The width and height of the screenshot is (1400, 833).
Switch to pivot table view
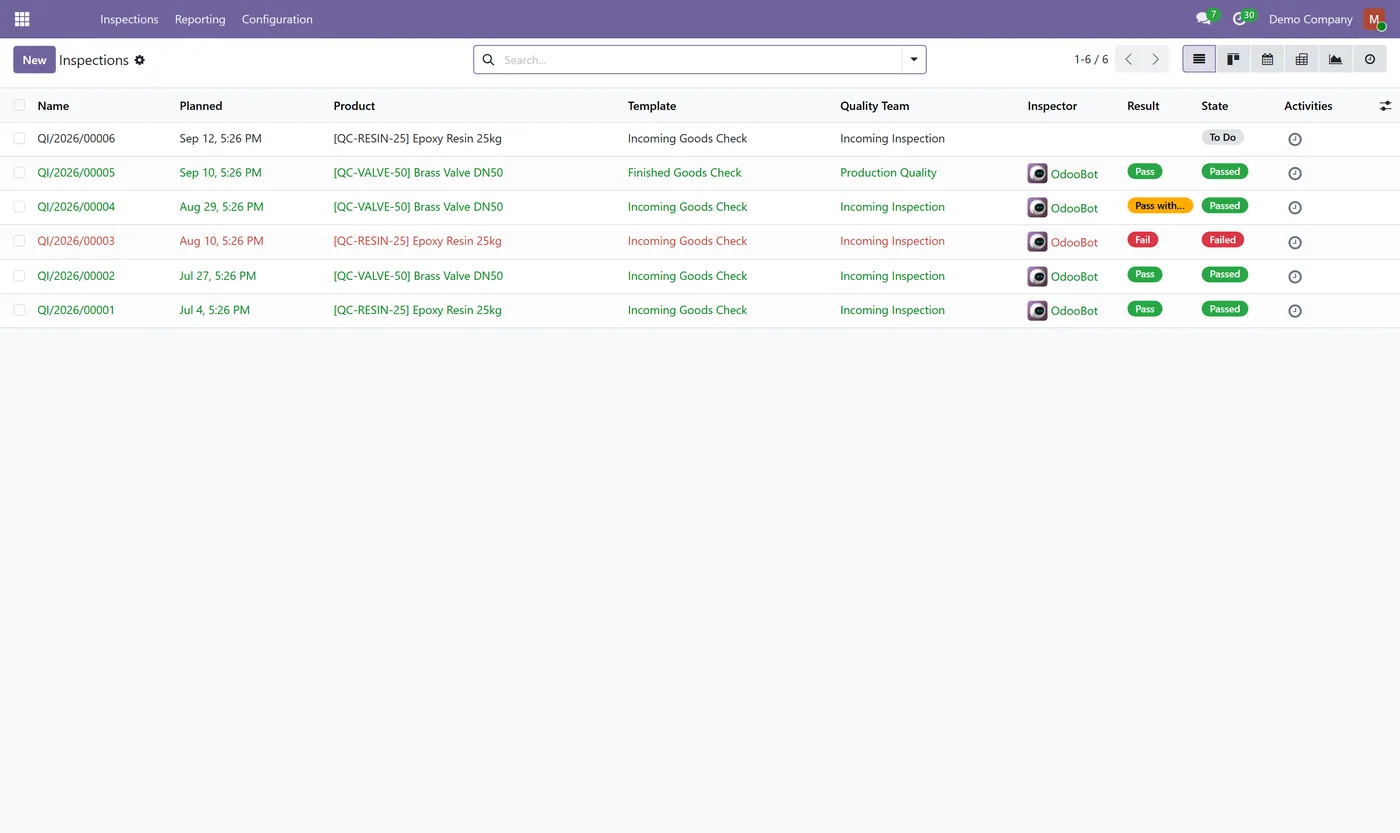[x=1301, y=59]
